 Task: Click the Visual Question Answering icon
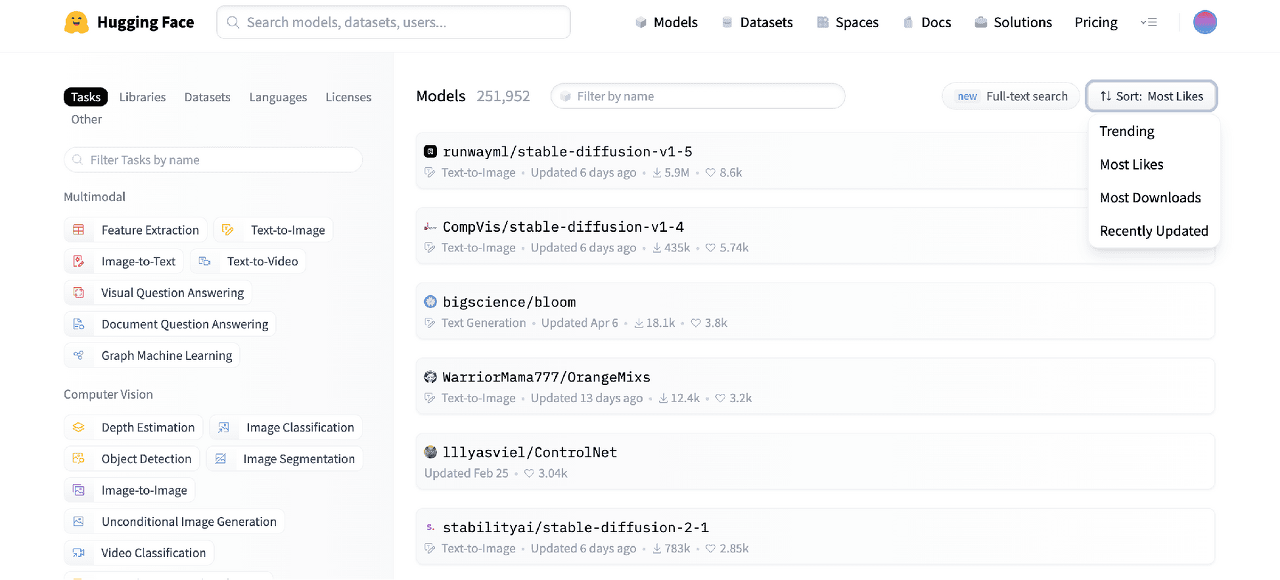point(78,293)
